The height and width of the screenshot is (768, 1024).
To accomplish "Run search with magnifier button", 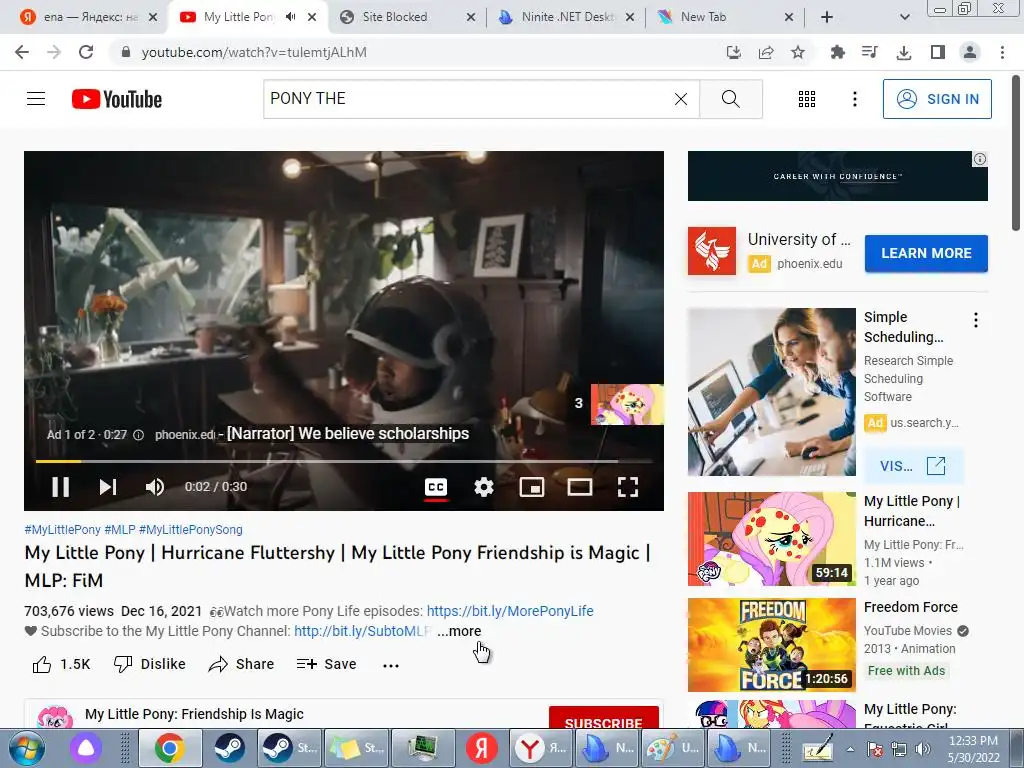I will [x=731, y=99].
